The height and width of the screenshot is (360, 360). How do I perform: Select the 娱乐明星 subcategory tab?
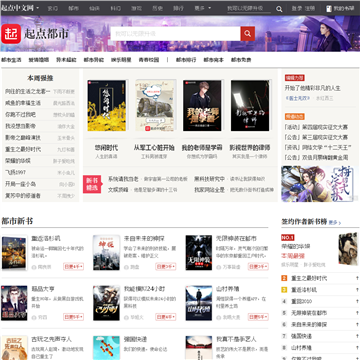[121, 60]
